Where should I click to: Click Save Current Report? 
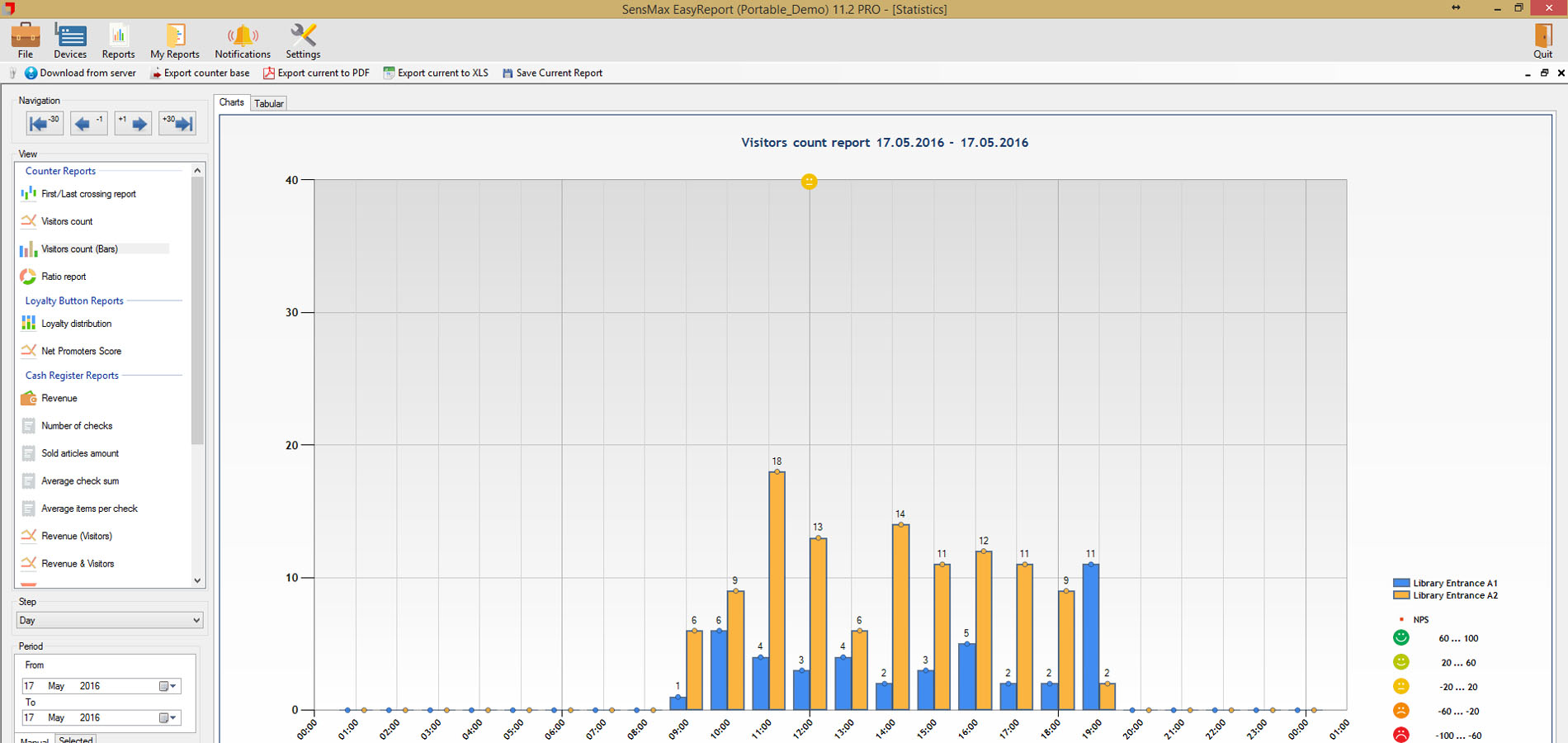click(x=552, y=73)
